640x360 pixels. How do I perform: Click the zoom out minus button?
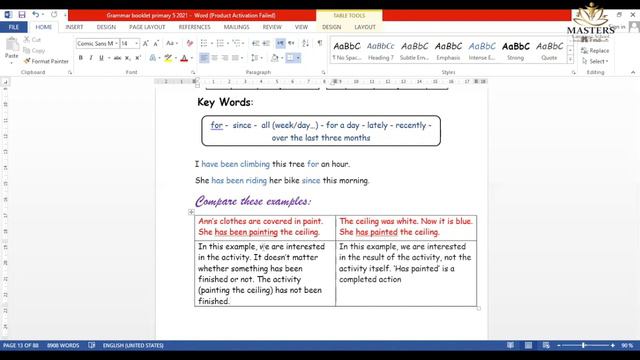coord(559,345)
